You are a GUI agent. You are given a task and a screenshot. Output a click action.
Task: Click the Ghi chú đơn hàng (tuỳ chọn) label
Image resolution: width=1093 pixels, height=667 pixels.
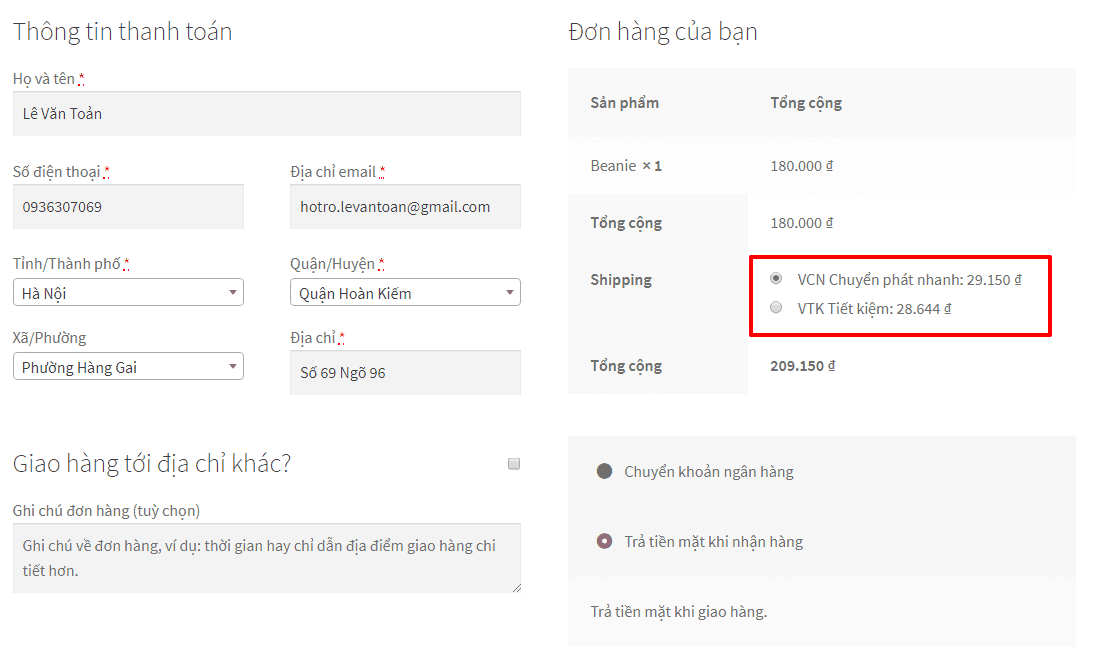(x=106, y=511)
